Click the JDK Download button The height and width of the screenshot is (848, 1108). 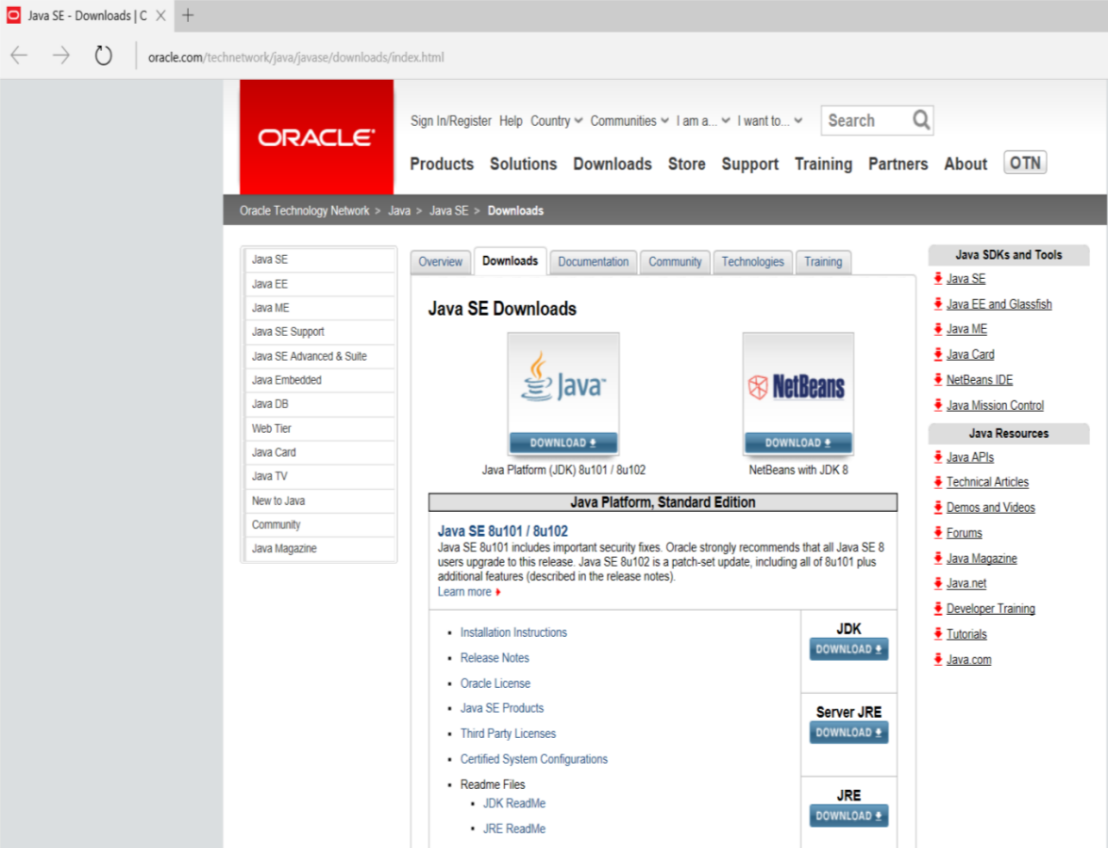849,649
